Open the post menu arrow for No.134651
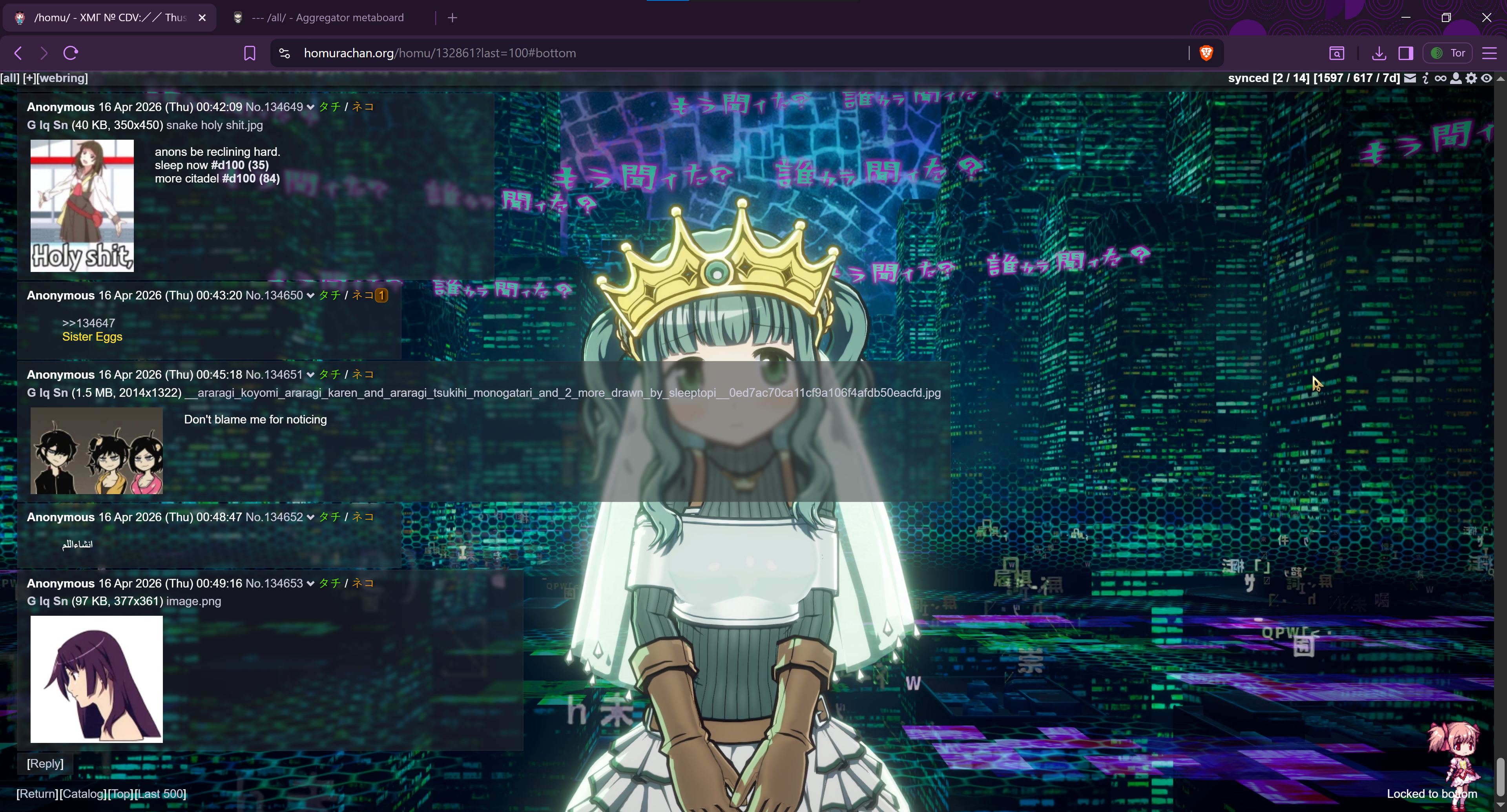The width and height of the screenshot is (1507, 812). pos(310,375)
